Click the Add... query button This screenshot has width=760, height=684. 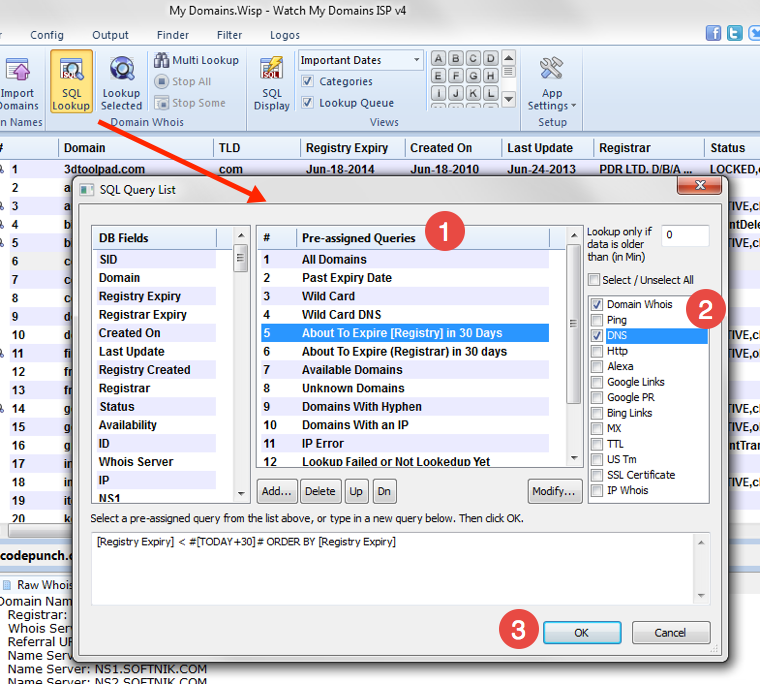pos(276,491)
